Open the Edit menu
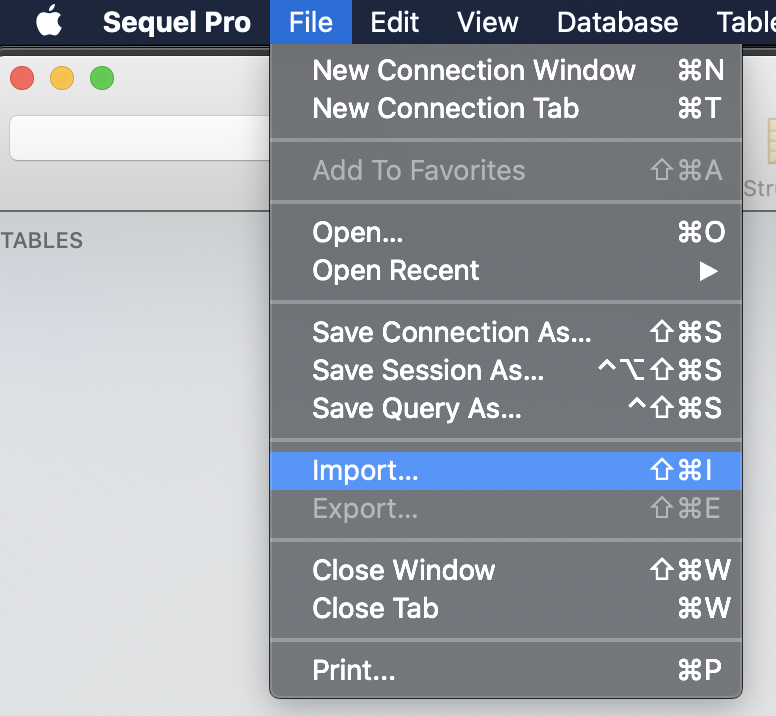This screenshot has width=776, height=716. pos(394,22)
